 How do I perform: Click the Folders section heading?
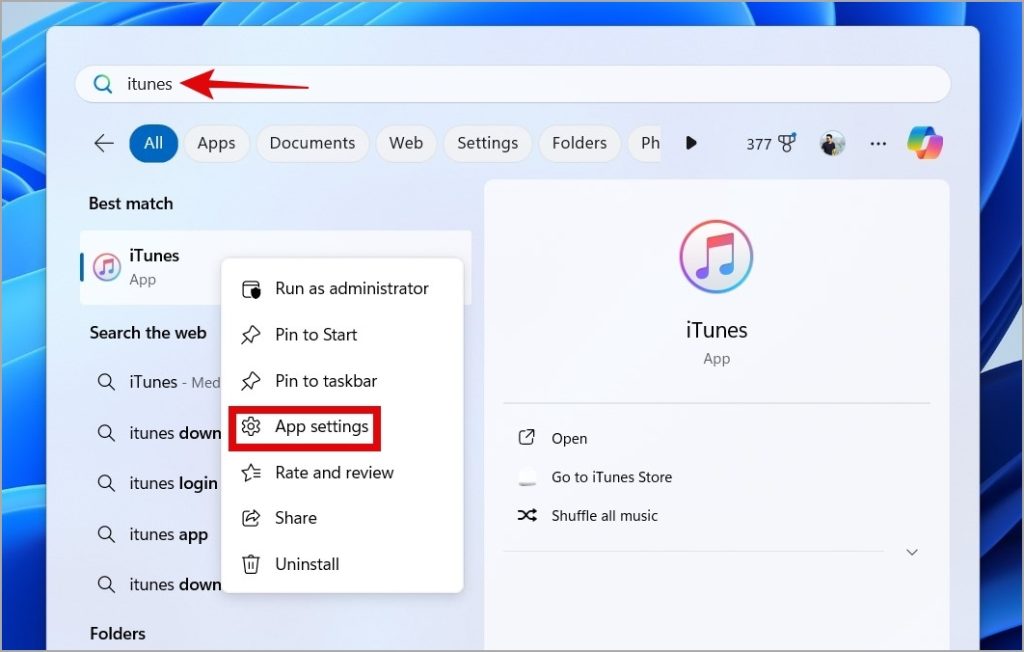pos(118,633)
